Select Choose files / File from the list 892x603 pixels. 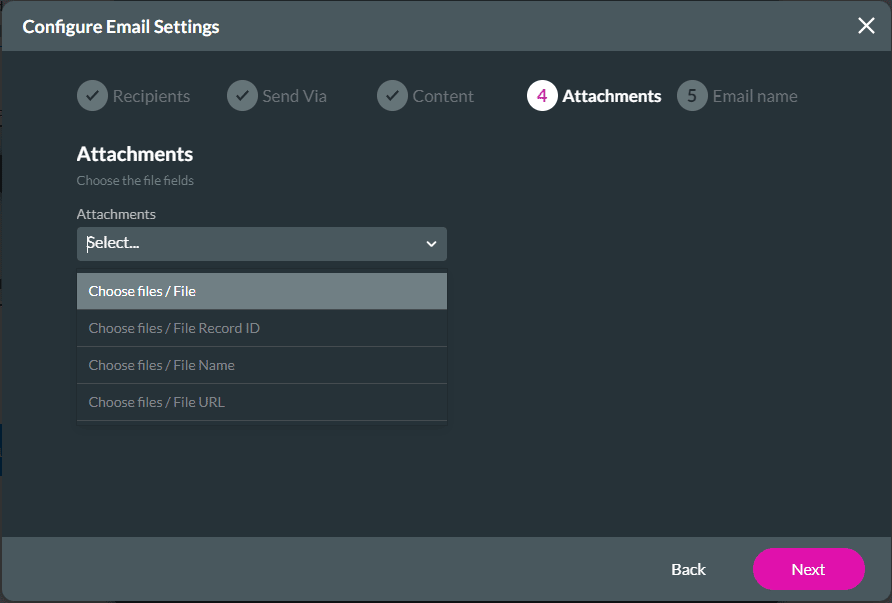tap(261, 290)
